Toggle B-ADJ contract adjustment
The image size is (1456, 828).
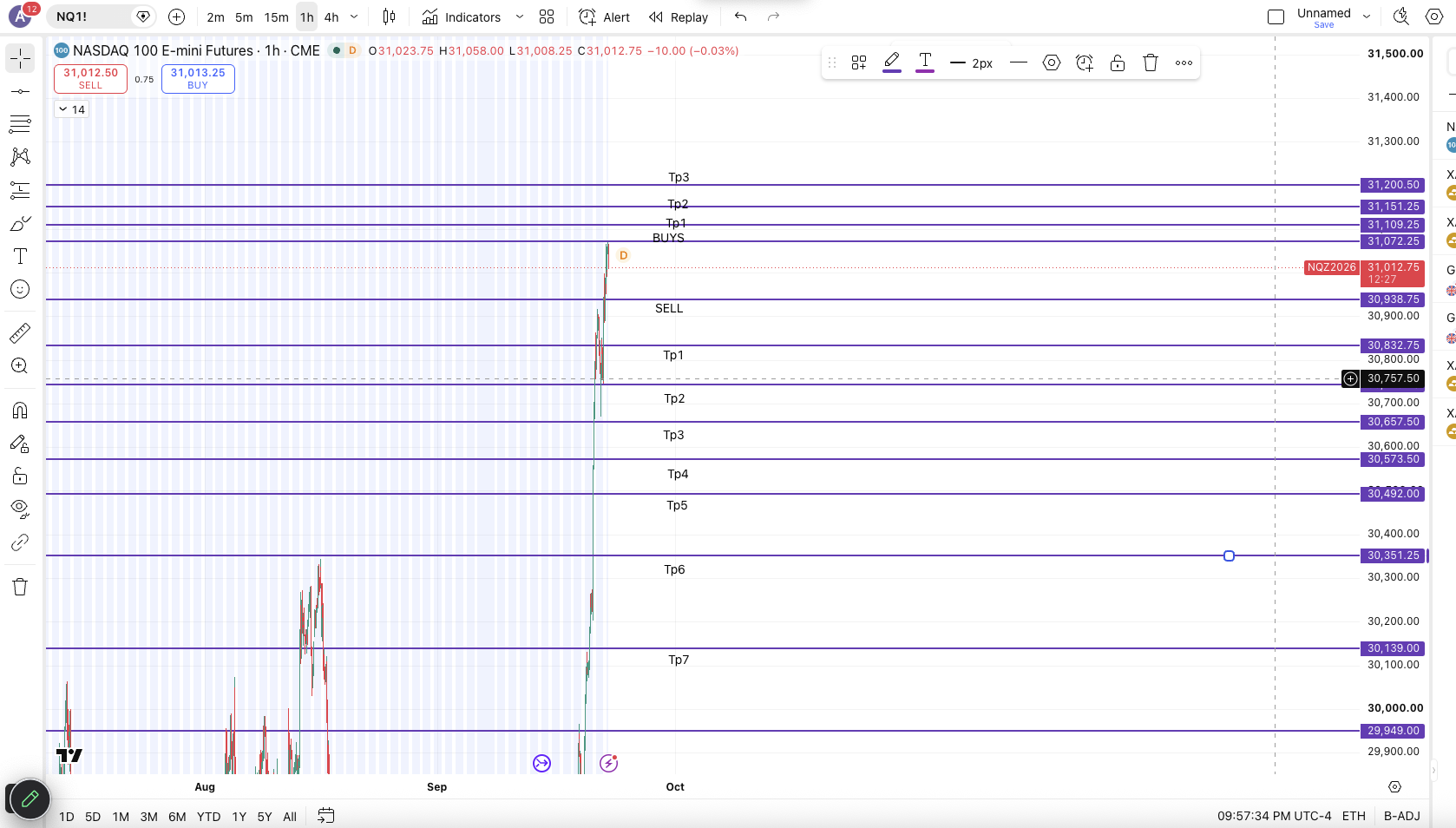click(1402, 816)
